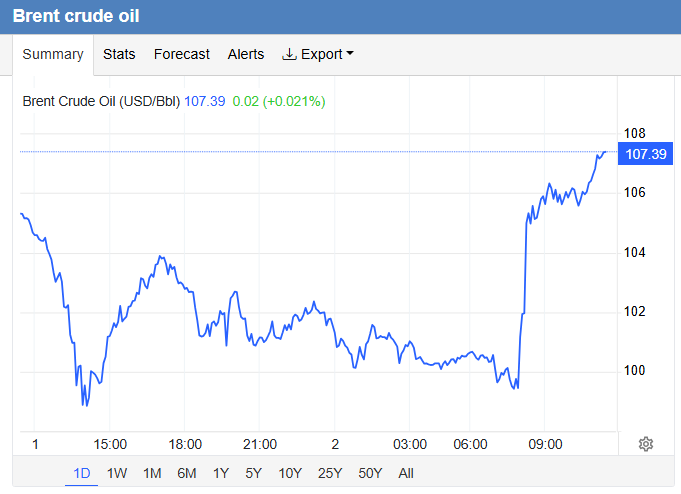Choose the 6M time range
Image resolution: width=681 pixels, height=494 pixels.
(186, 473)
